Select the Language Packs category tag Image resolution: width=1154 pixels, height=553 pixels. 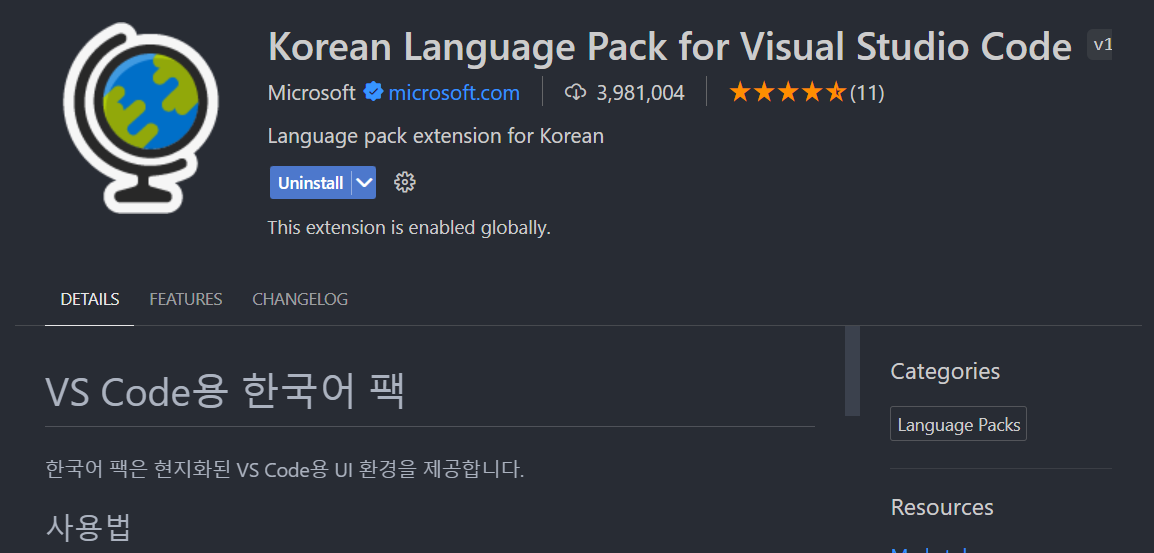click(958, 425)
